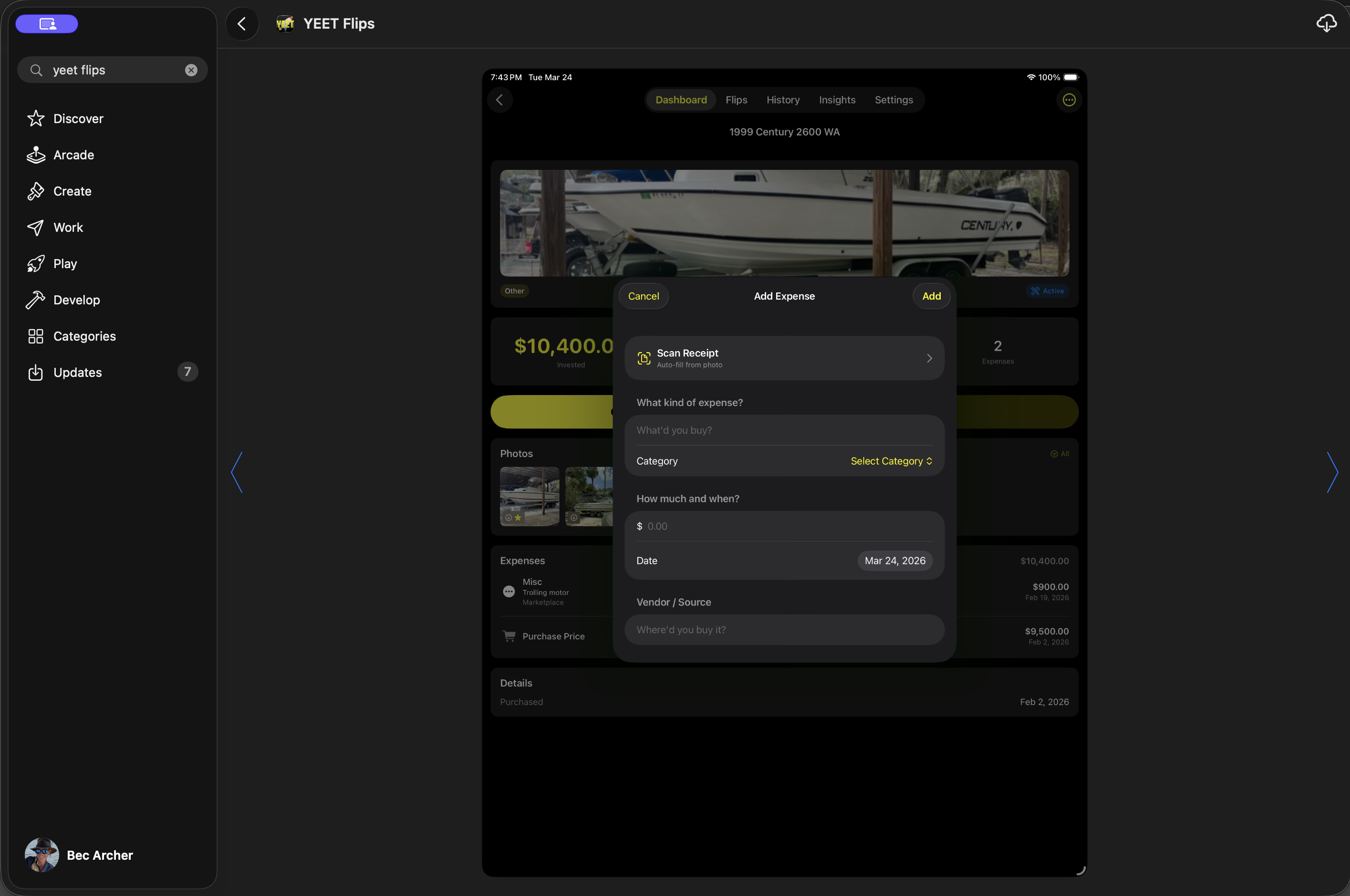The height and width of the screenshot is (896, 1350).
Task: Switch to the Dashboard tab
Action: coord(681,100)
